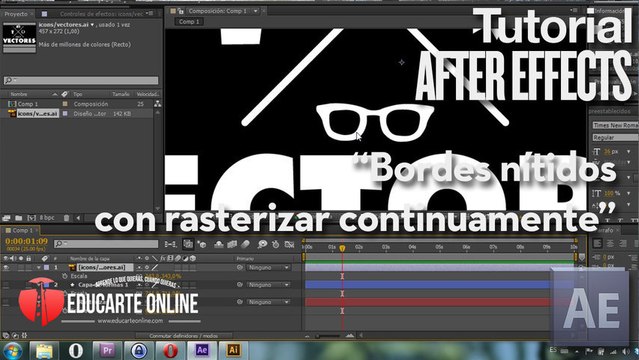
Task: Enable motion blur for composition
Action: click(x=245, y=244)
